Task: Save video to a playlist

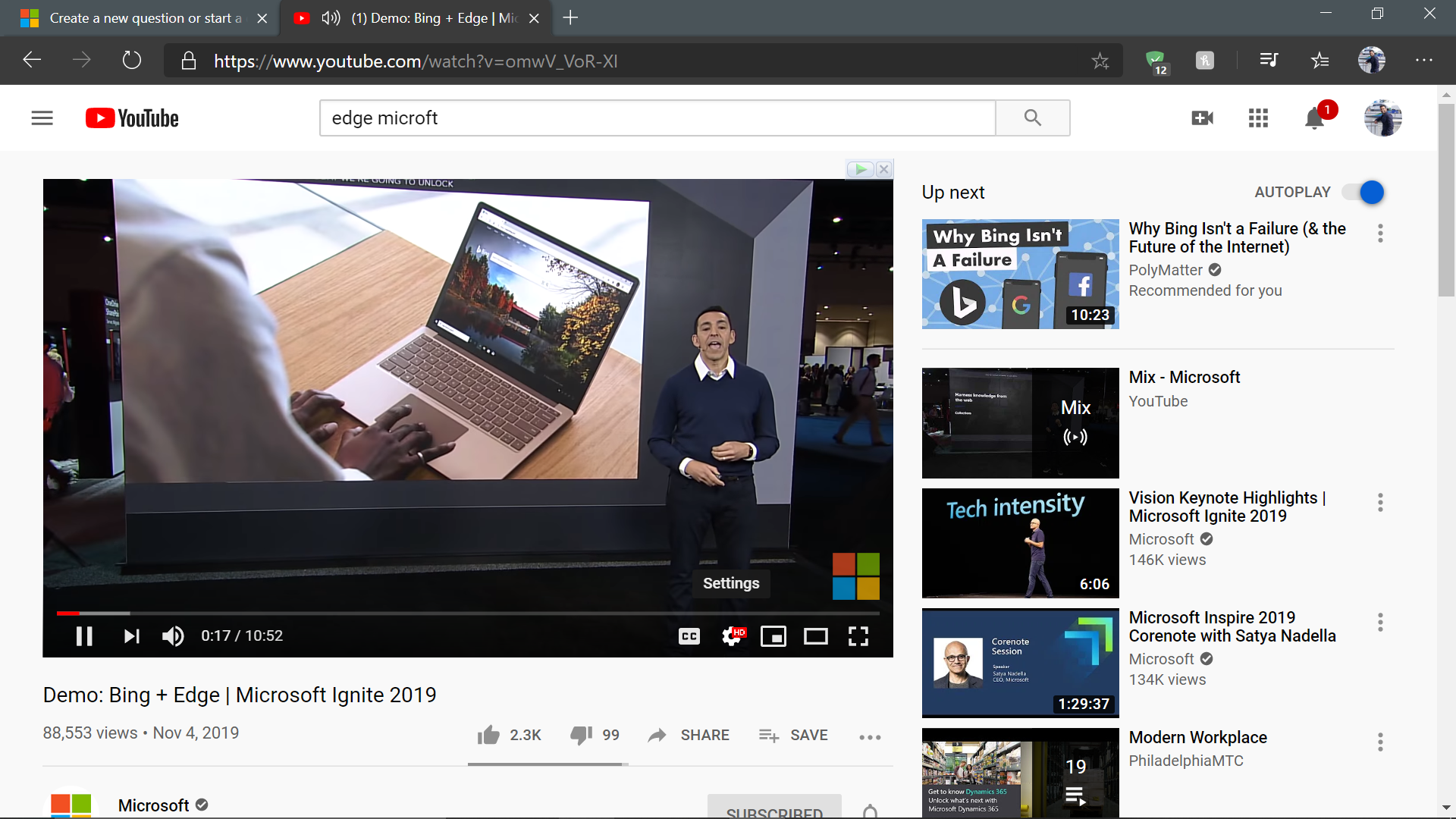Action: pos(793,735)
